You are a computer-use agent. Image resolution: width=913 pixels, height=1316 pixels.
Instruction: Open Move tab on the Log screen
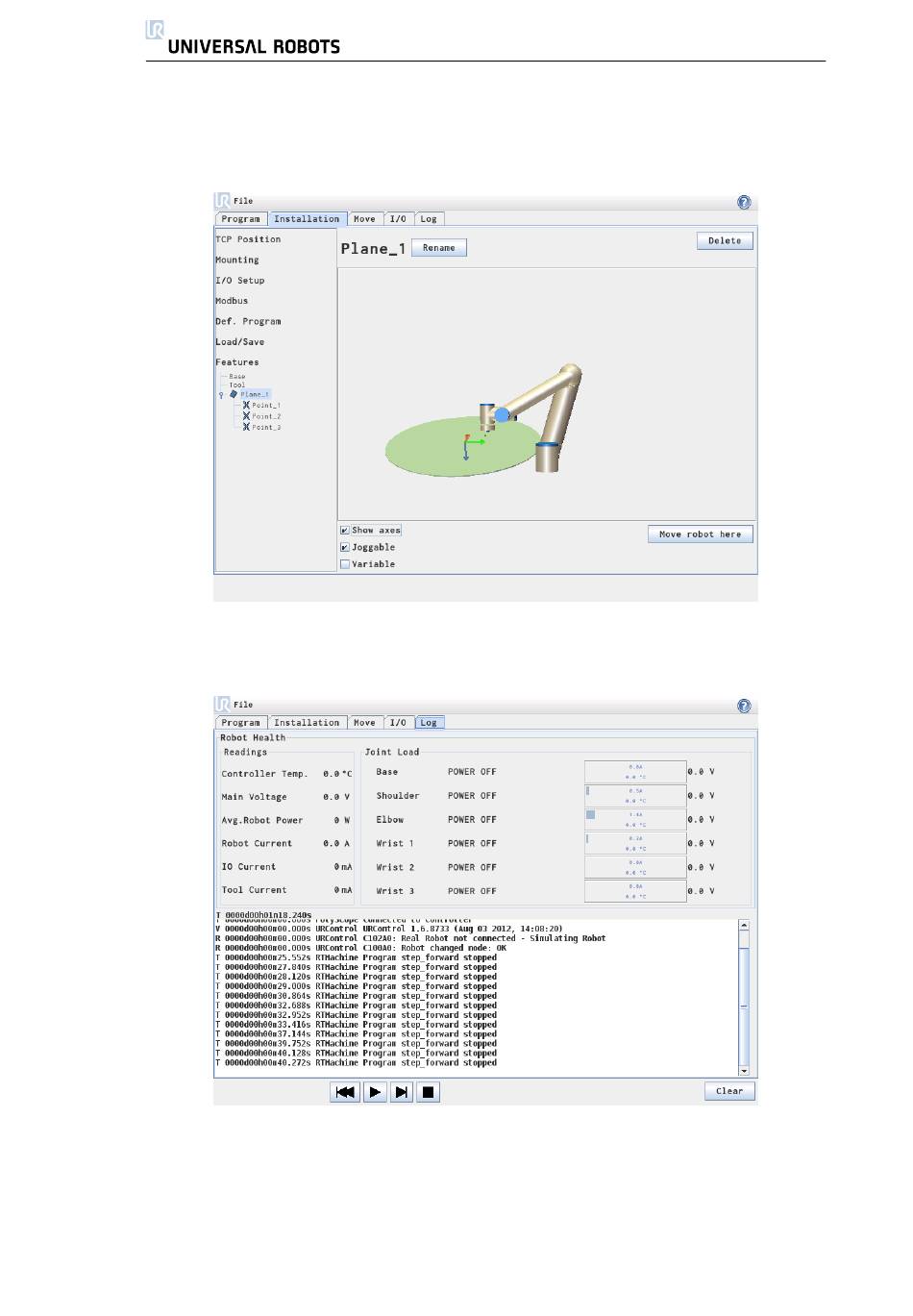pyautogui.click(x=364, y=723)
